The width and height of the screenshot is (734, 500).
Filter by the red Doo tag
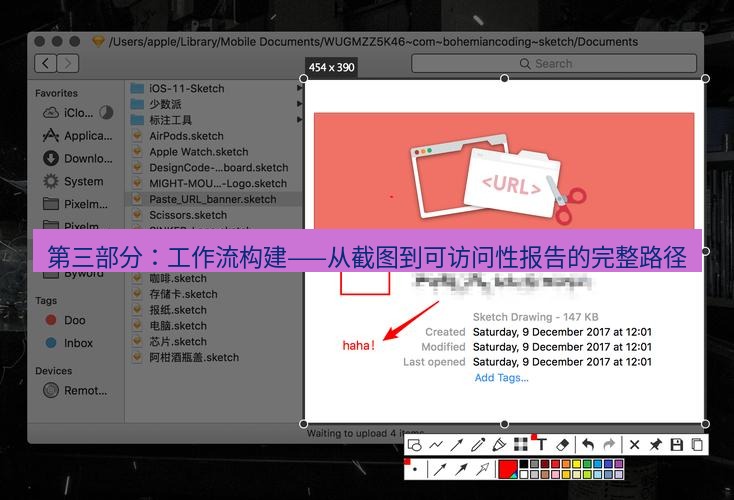[66, 320]
